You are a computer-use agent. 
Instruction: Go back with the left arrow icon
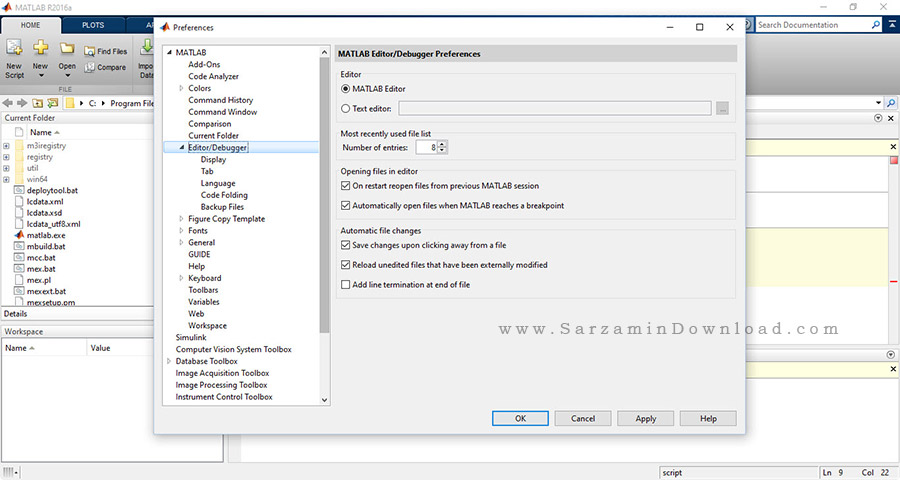pyautogui.click(x=7, y=103)
